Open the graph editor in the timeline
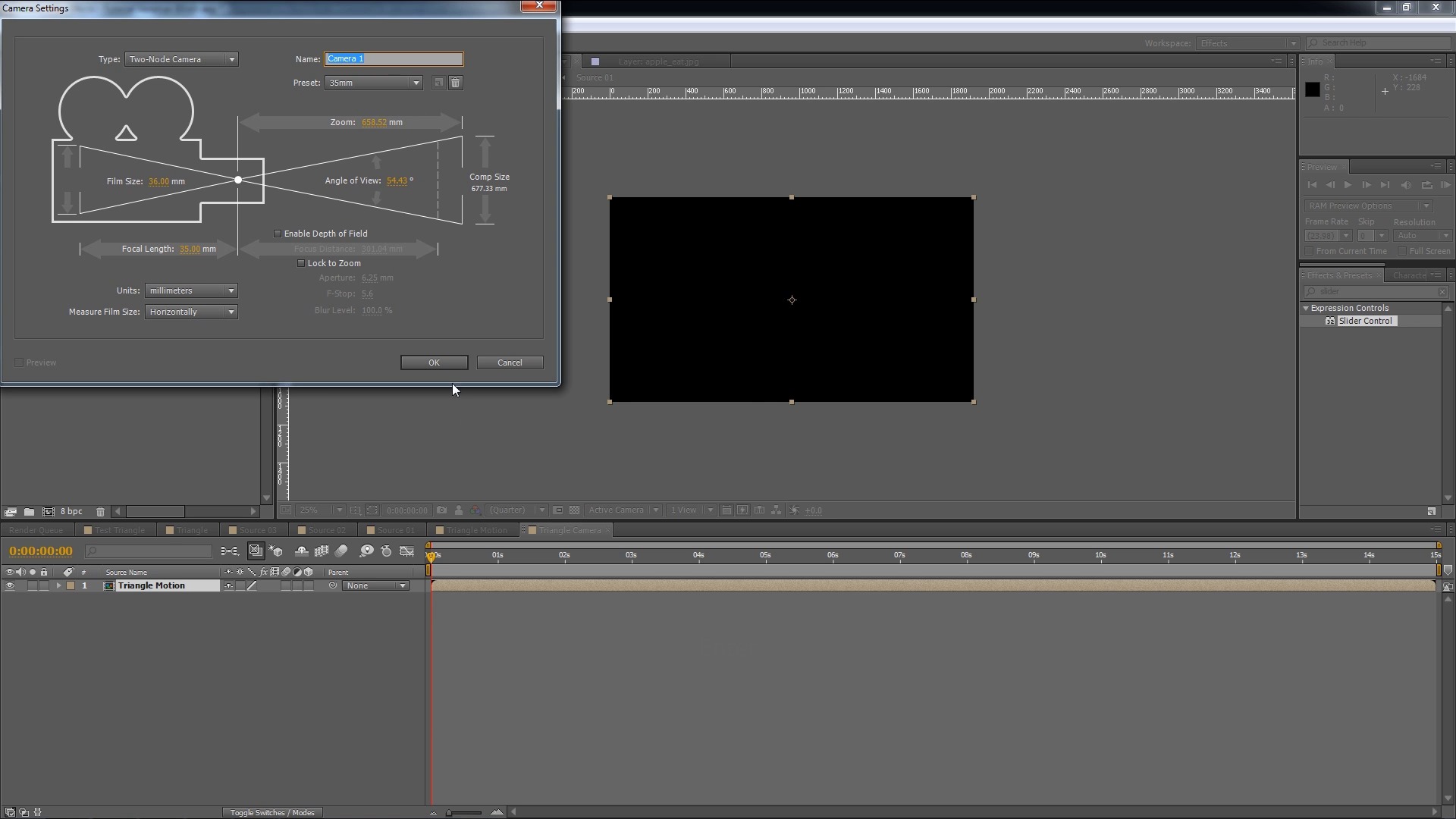Screen dimensions: 1456x819 click(x=407, y=551)
